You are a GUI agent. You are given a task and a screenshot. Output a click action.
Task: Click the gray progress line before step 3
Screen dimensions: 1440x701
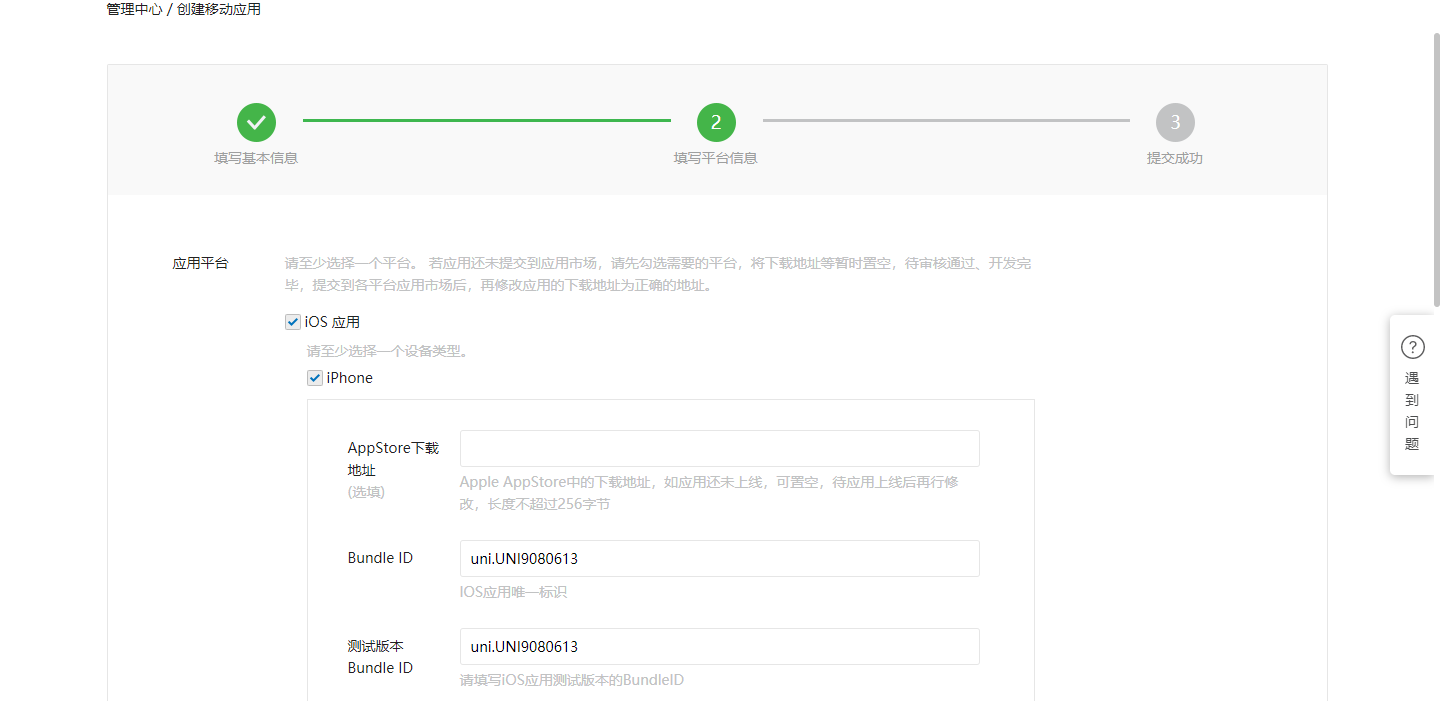coord(945,121)
